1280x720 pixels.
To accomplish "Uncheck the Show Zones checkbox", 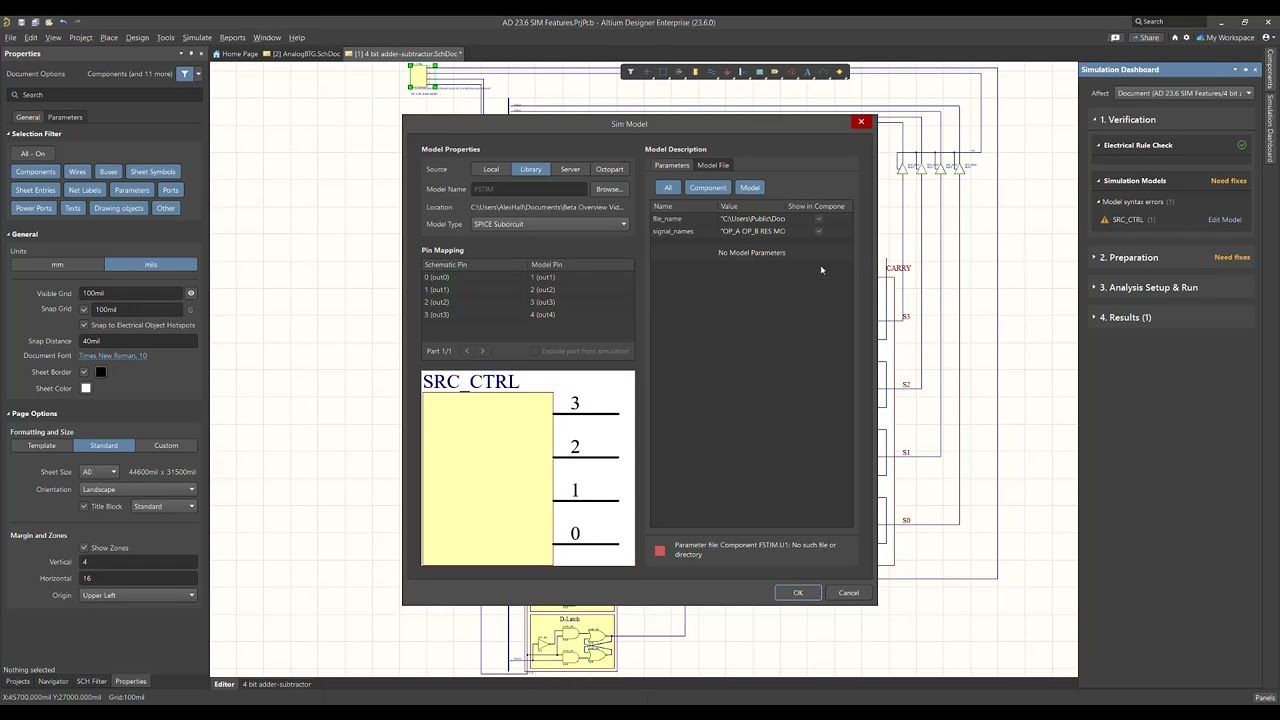I will click(84, 548).
